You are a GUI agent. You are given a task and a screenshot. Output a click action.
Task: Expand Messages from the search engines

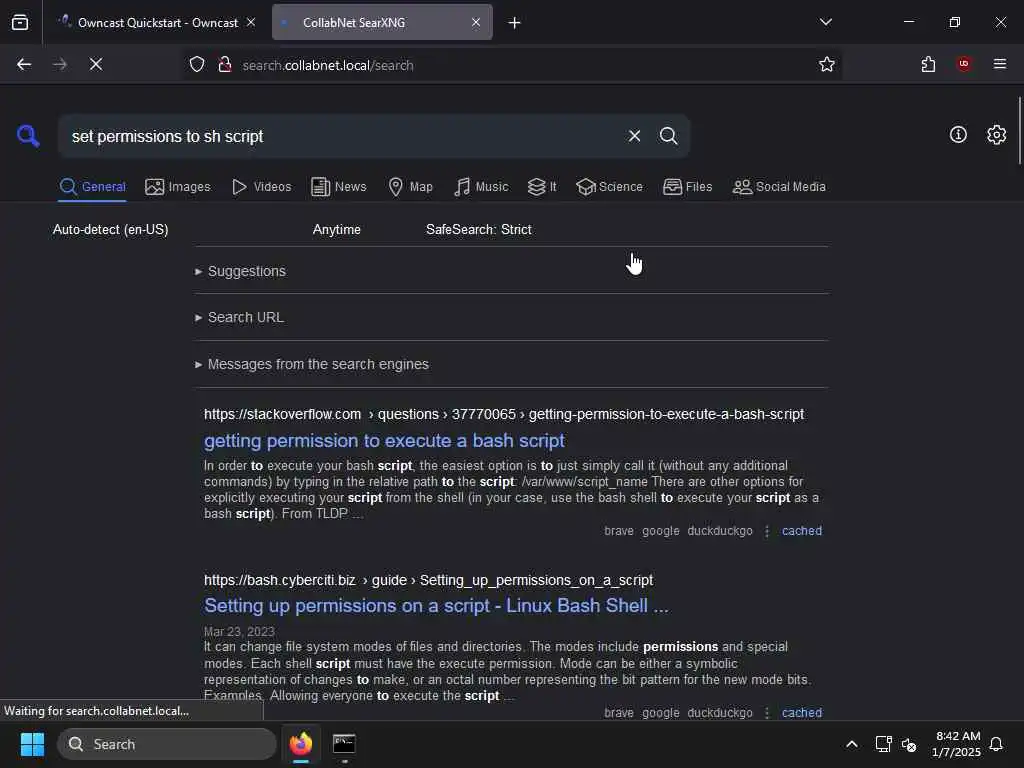click(x=312, y=364)
